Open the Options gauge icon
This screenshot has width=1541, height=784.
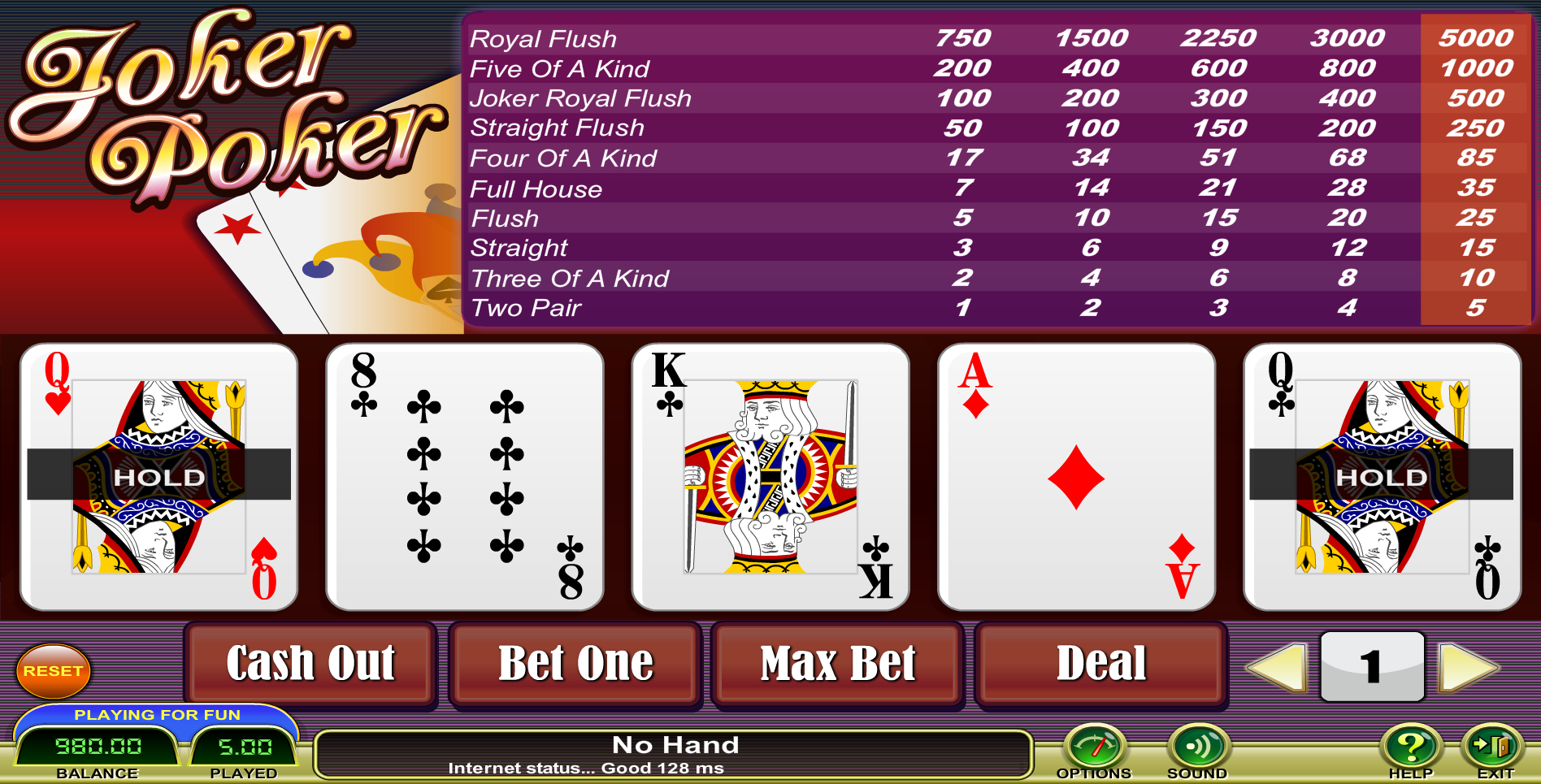(x=1094, y=746)
